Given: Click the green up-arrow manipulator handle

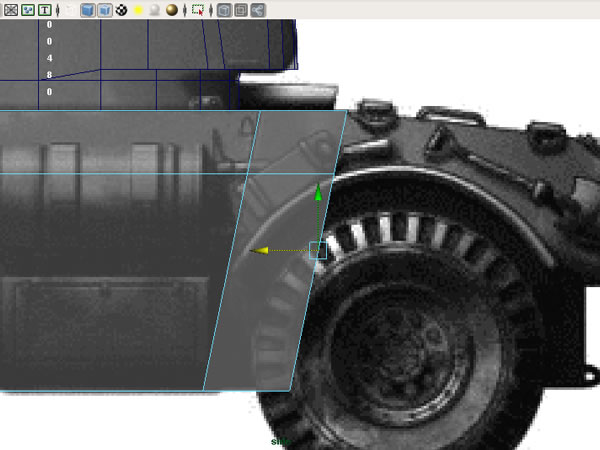Looking at the screenshot, I should point(318,192).
